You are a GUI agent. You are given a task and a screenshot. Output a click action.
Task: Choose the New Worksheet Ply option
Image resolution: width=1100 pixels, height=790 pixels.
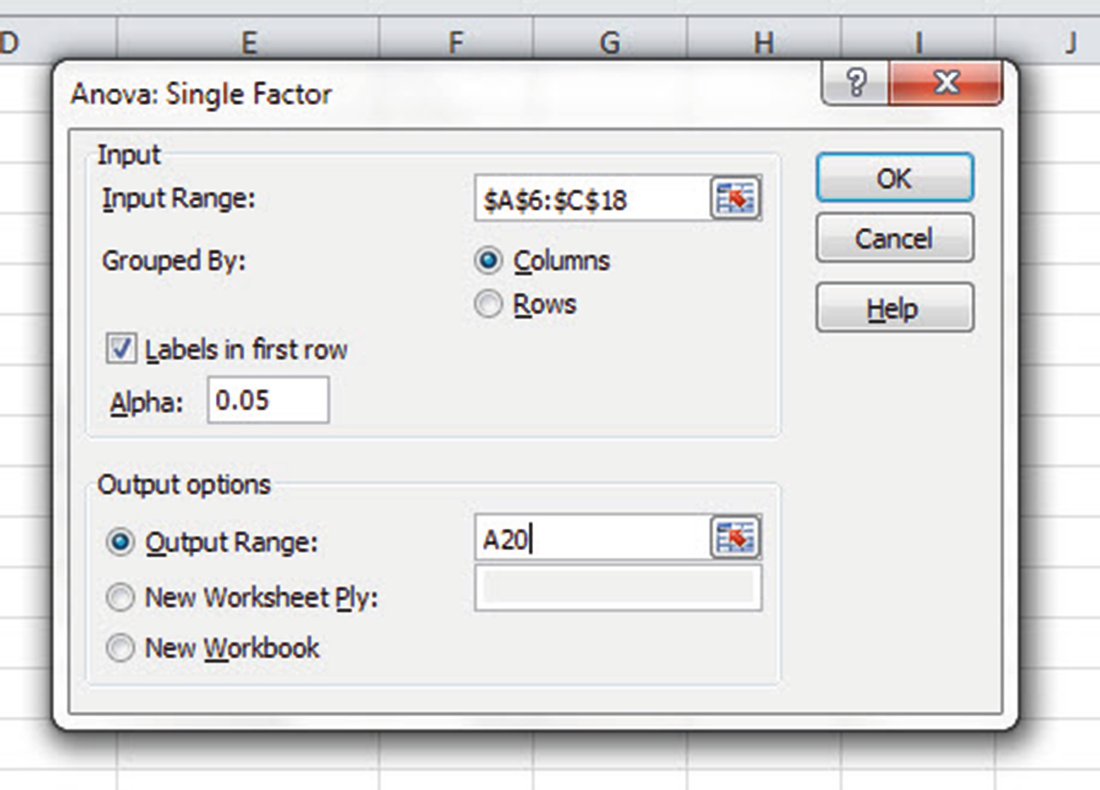coord(120,598)
